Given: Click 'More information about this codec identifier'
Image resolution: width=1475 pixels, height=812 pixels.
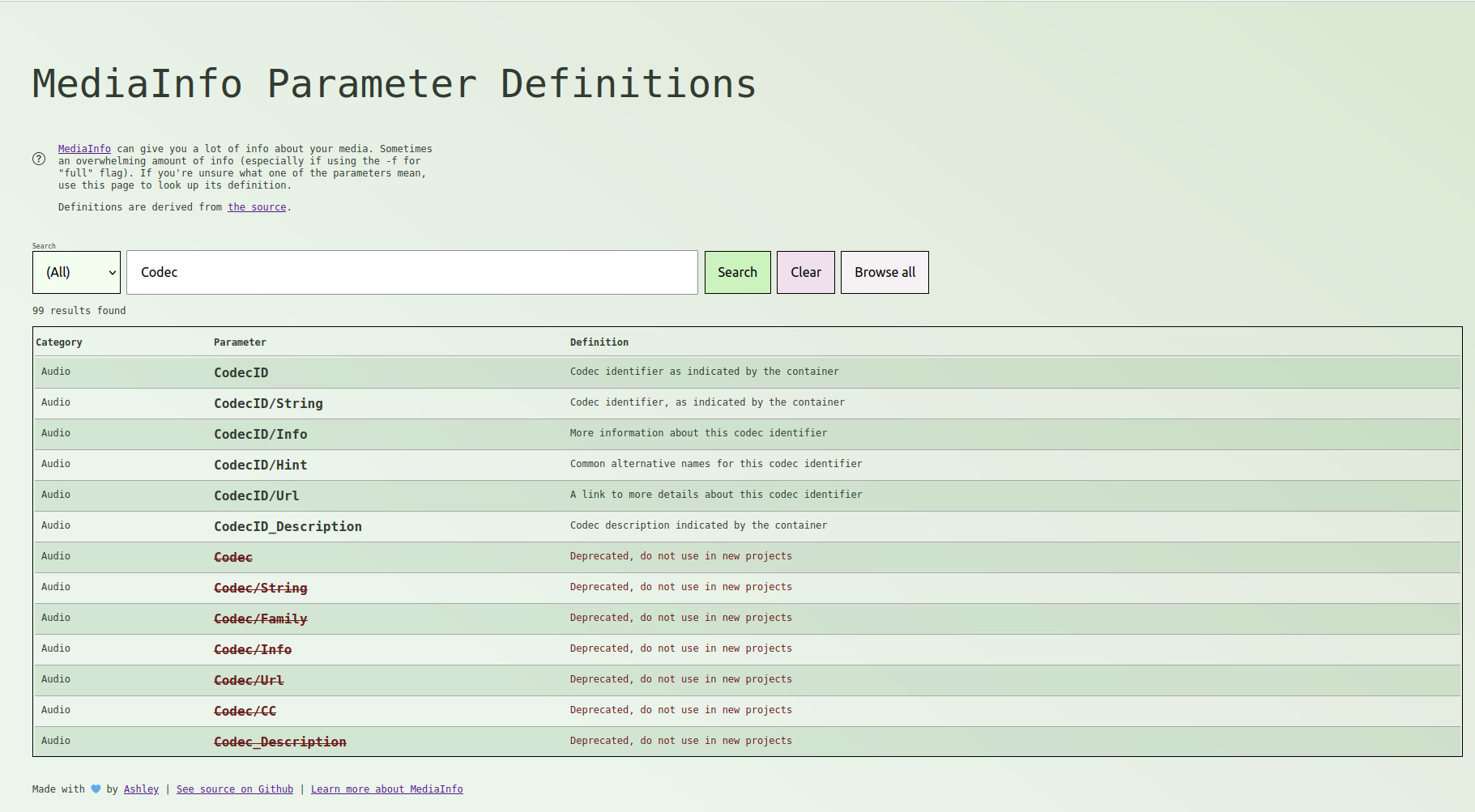Looking at the screenshot, I should pyautogui.click(x=699, y=433).
